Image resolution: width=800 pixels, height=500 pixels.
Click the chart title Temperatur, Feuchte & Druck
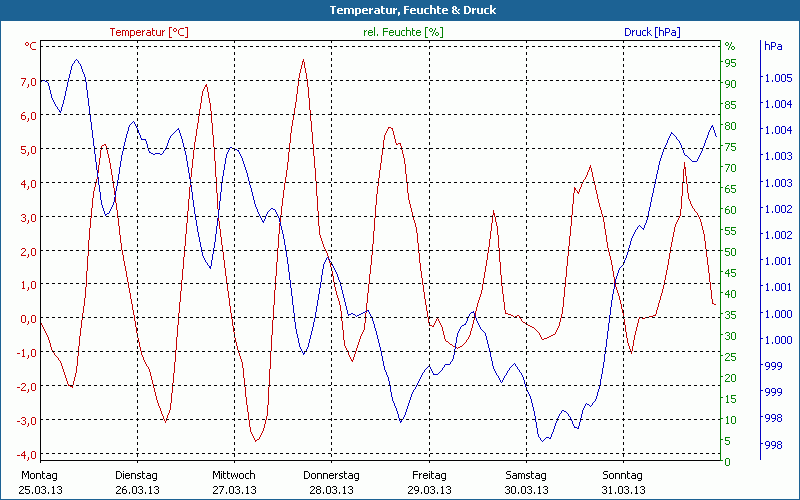pyautogui.click(x=399, y=10)
